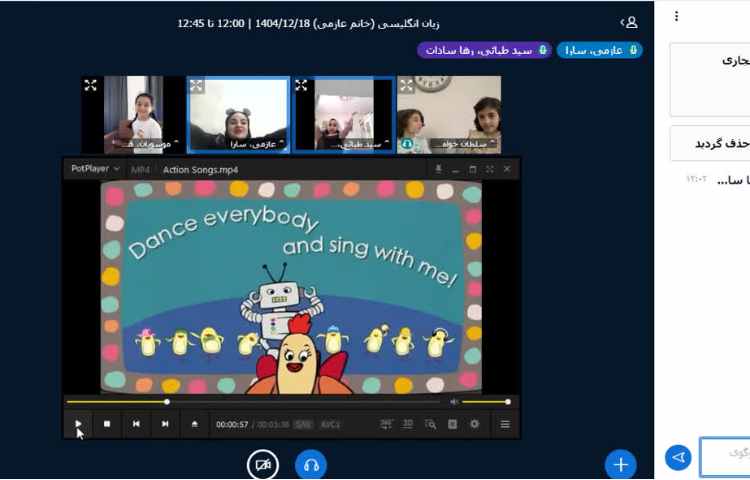The width and height of the screenshot is (750, 480).
Task: Click the Action Songs.mp4 title text
Action: (200, 170)
